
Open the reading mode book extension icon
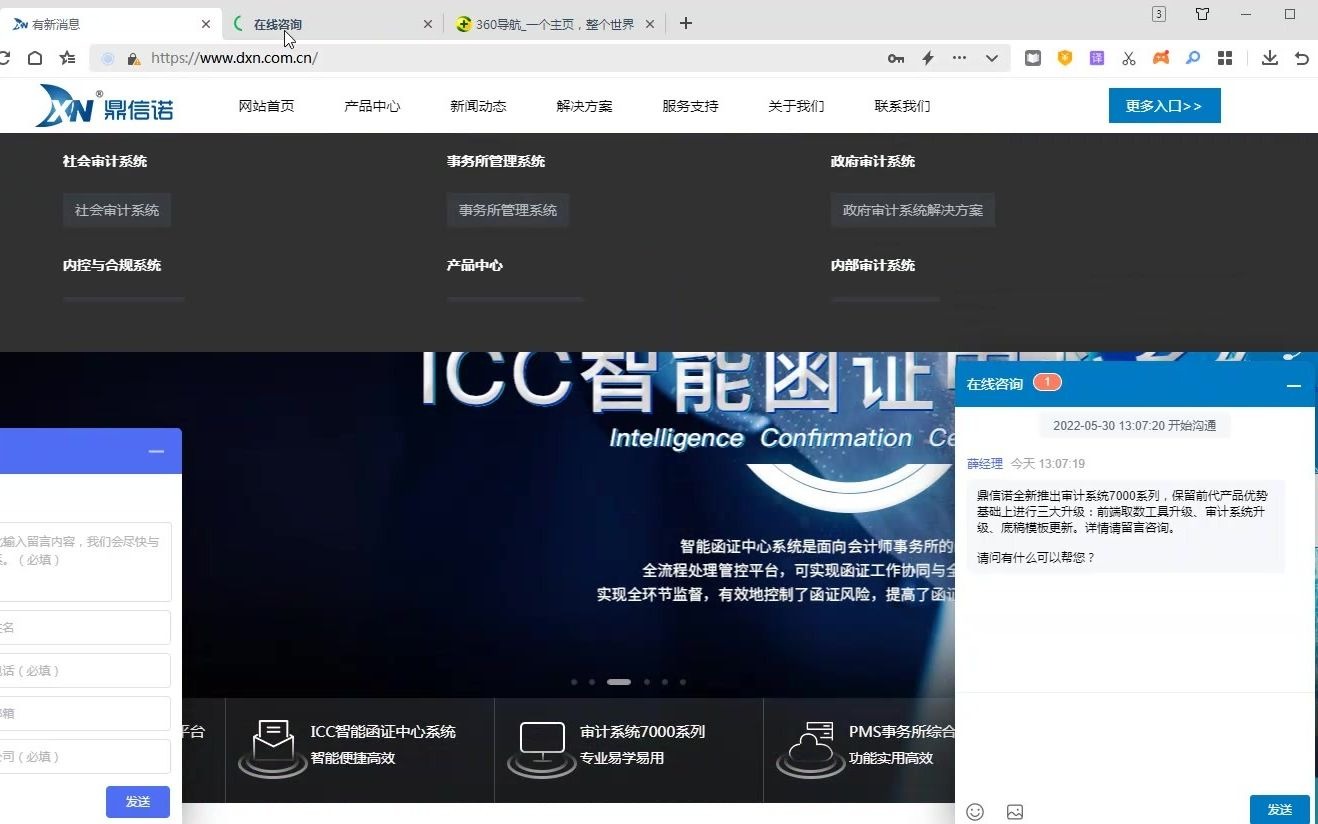coord(1033,58)
